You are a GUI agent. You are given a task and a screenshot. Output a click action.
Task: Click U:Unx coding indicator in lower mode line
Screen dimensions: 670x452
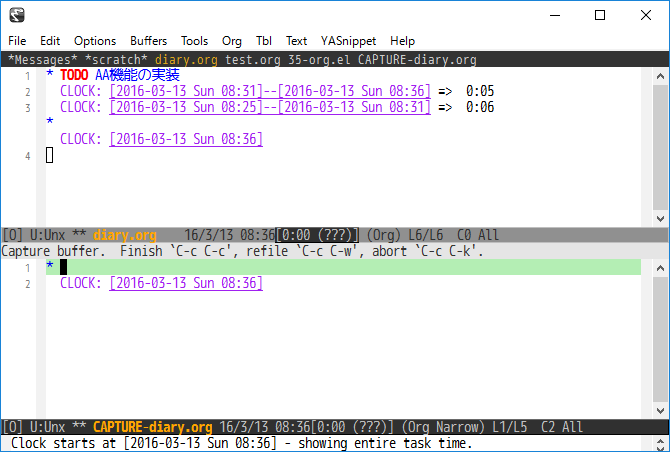[47, 427]
